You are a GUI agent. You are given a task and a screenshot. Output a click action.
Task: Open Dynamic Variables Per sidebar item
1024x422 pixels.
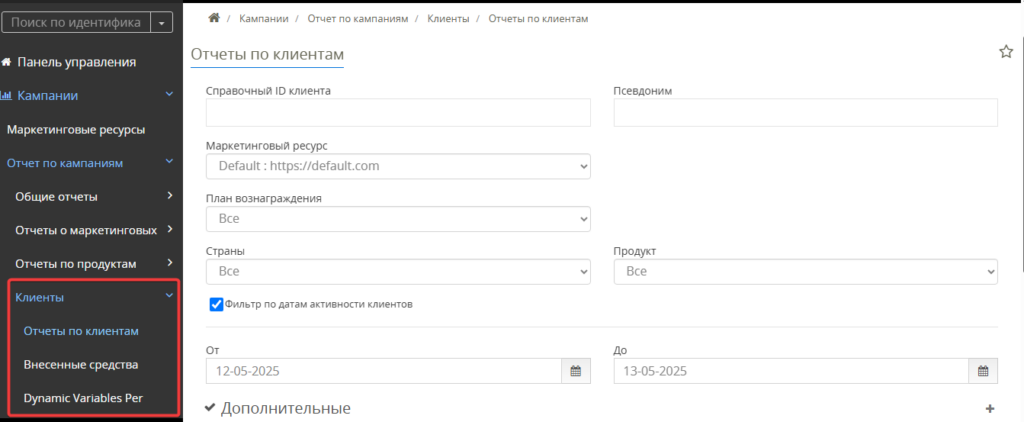(x=83, y=398)
